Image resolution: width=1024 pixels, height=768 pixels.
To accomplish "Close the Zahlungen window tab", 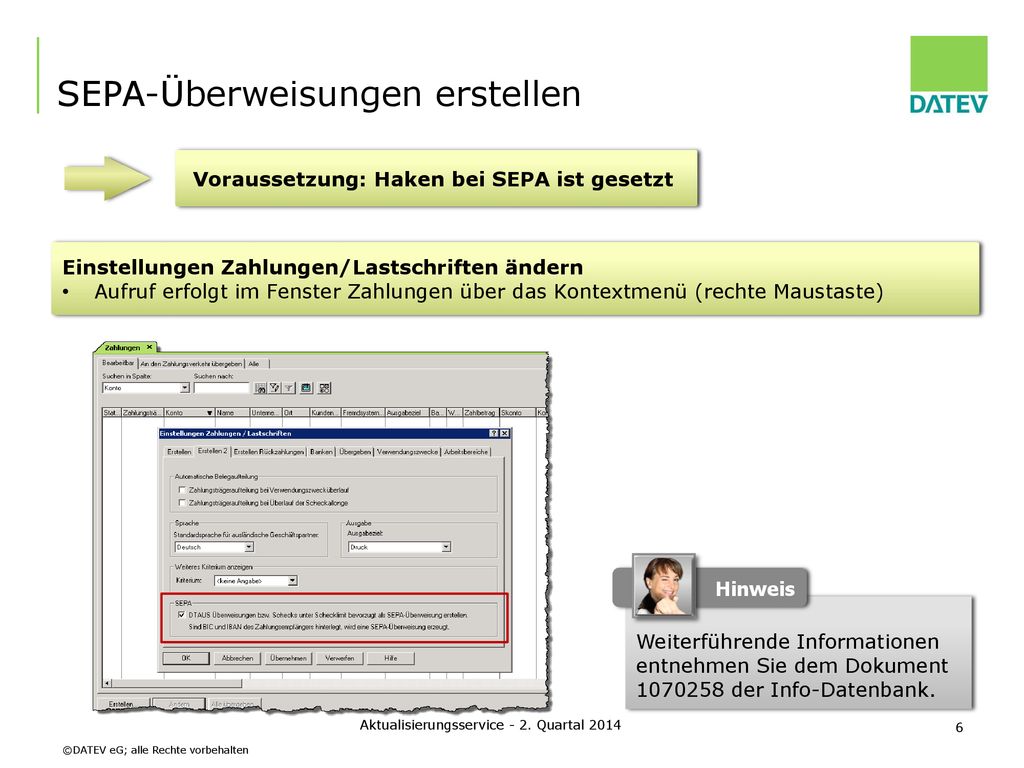I will 150,347.
